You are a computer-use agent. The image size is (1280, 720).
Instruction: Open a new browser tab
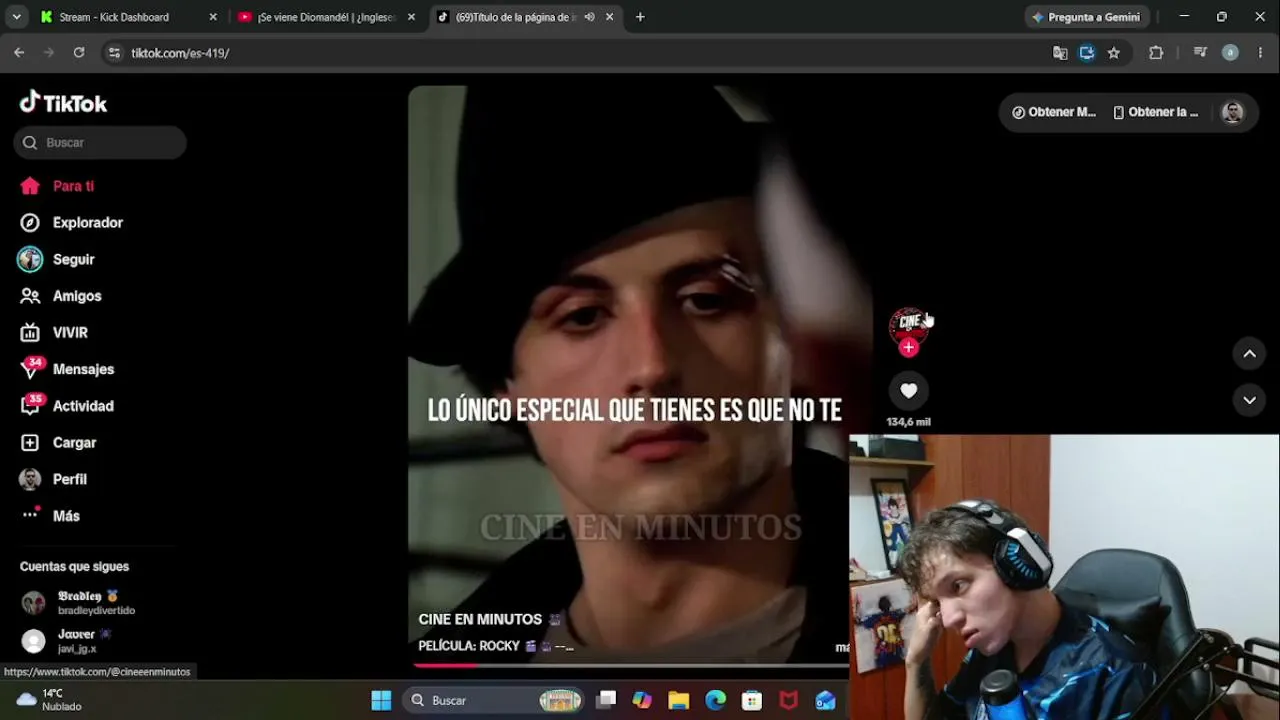click(640, 17)
